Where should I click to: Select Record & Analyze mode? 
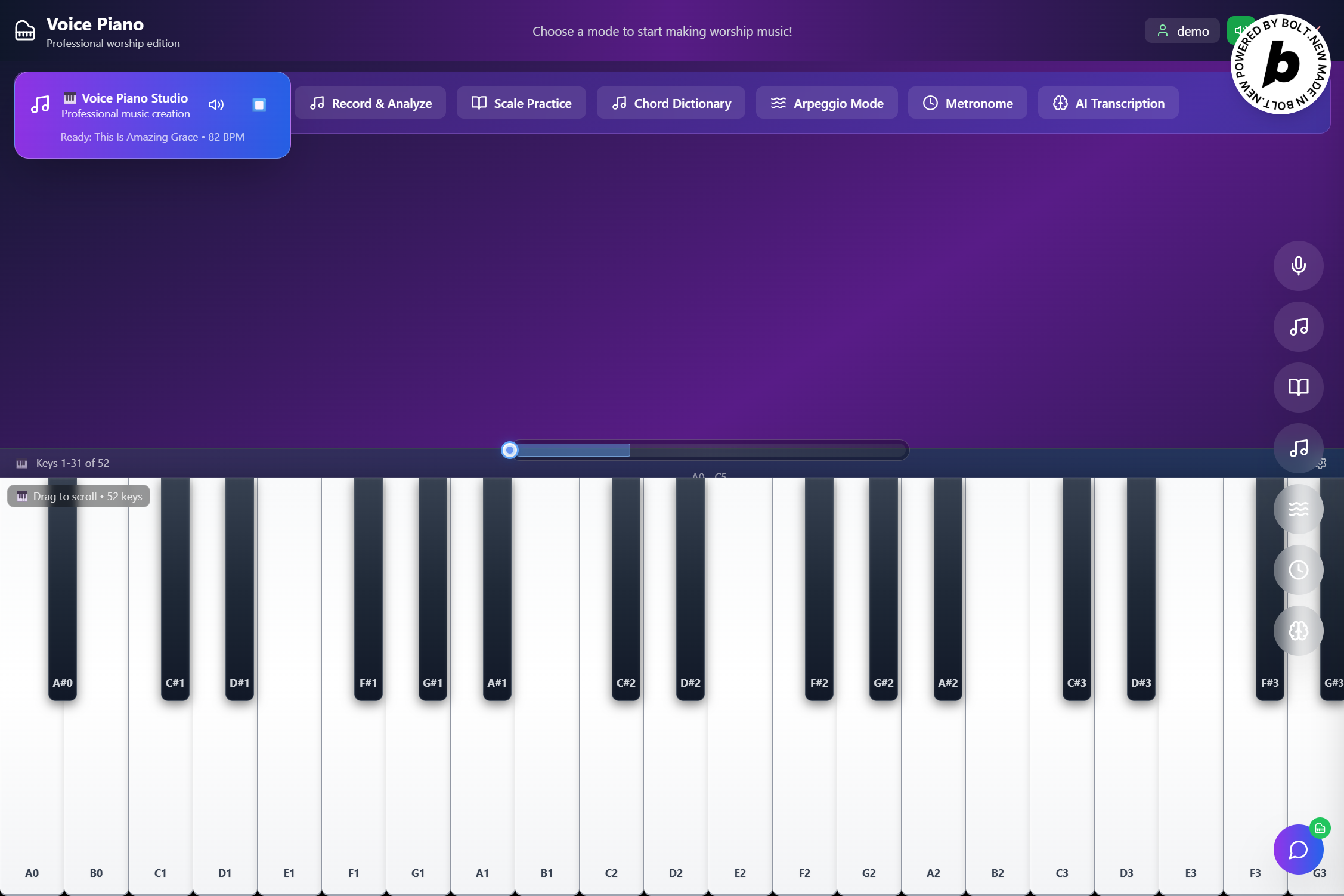[370, 103]
